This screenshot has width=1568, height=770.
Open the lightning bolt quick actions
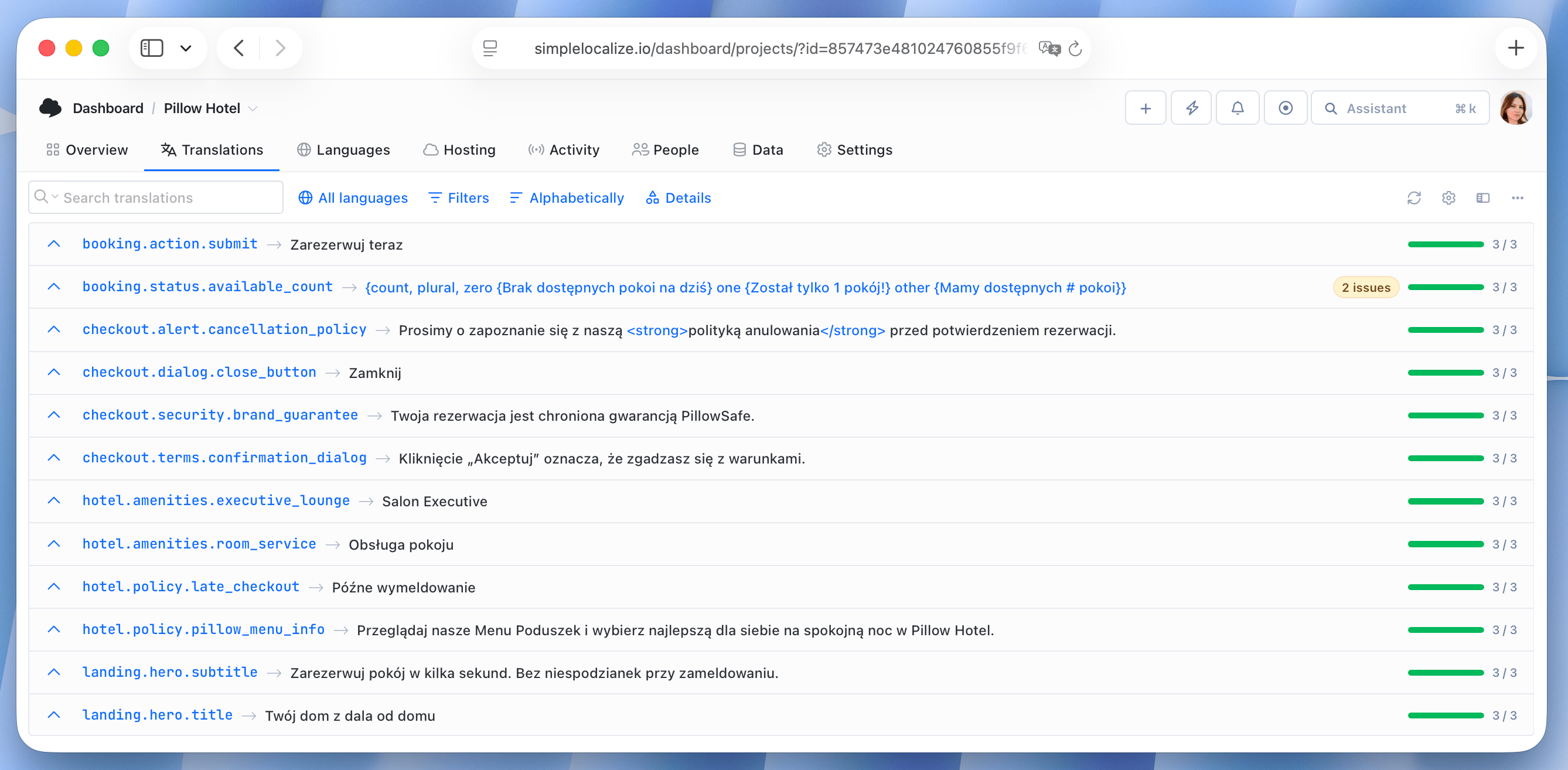(x=1191, y=108)
